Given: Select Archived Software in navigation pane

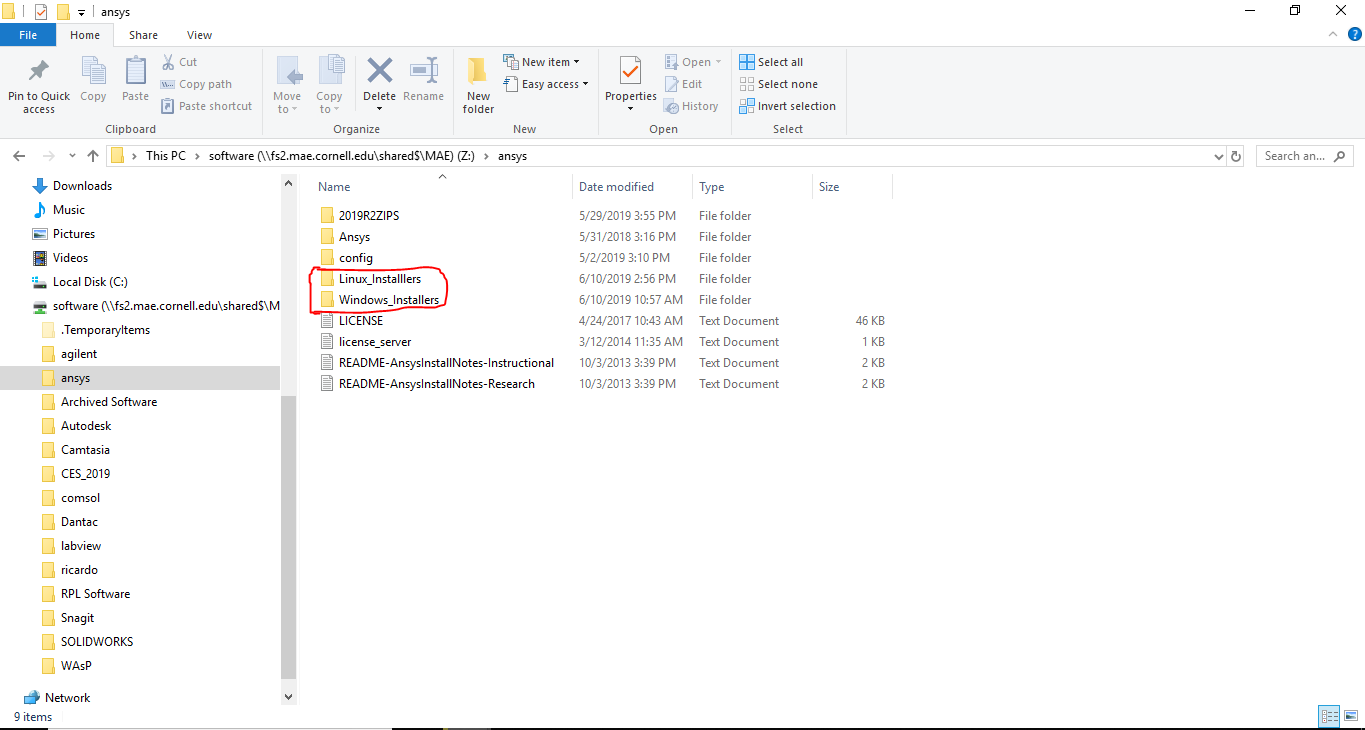Looking at the screenshot, I should [x=109, y=402].
